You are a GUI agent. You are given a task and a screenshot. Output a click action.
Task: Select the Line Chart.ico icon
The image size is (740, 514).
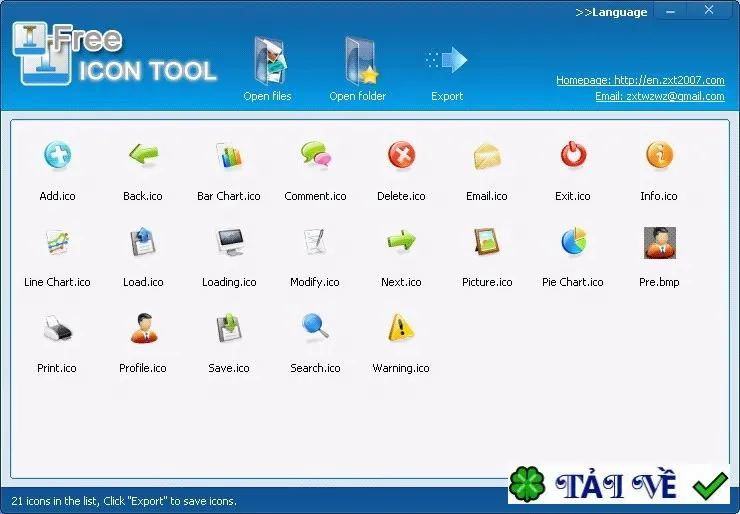(x=58, y=242)
